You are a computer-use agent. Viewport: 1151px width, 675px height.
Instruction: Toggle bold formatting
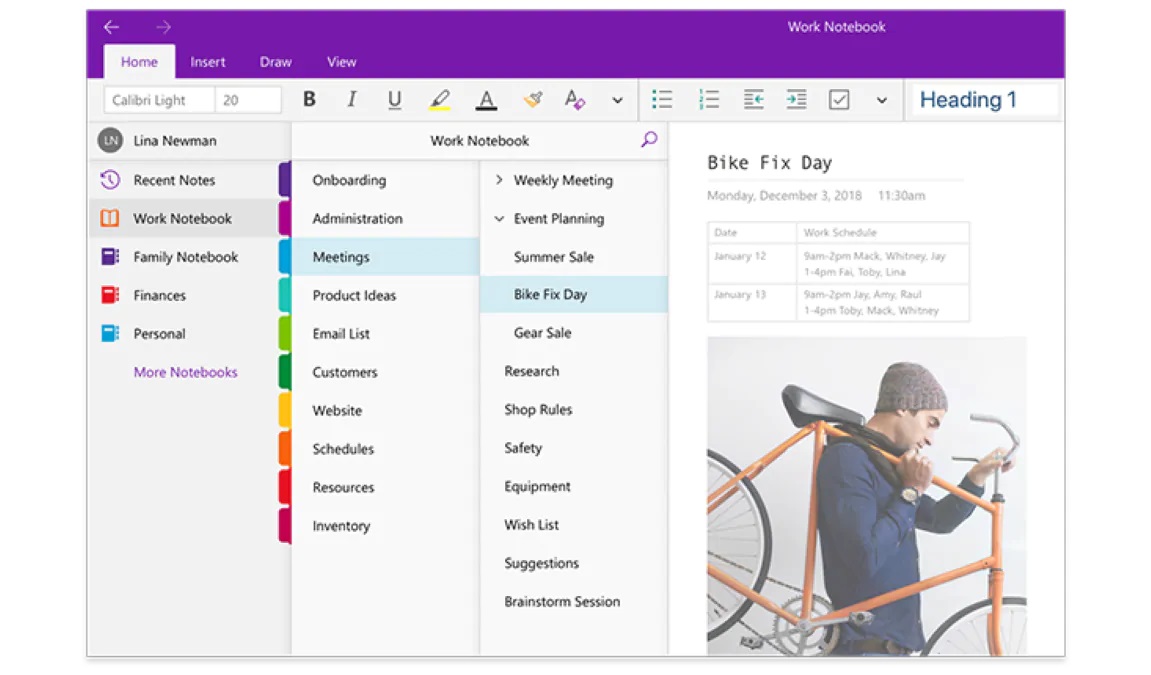click(309, 100)
